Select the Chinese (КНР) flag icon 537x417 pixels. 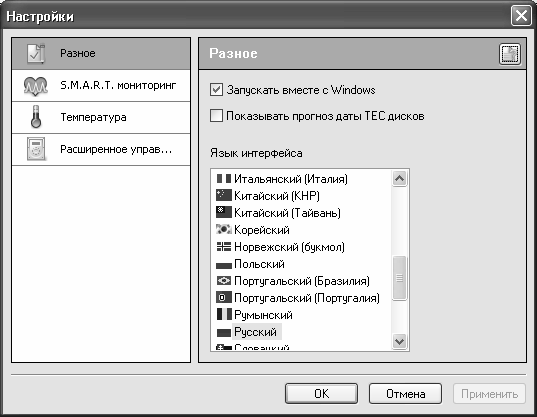pyautogui.click(x=224, y=195)
